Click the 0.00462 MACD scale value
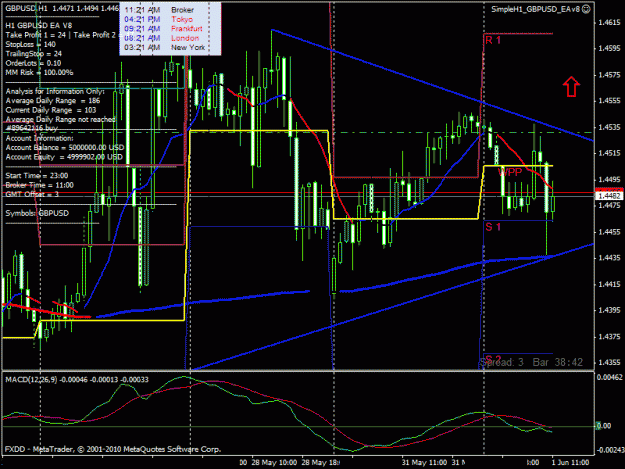Viewport: 625px width, 469px height. click(x=609, y=377)
